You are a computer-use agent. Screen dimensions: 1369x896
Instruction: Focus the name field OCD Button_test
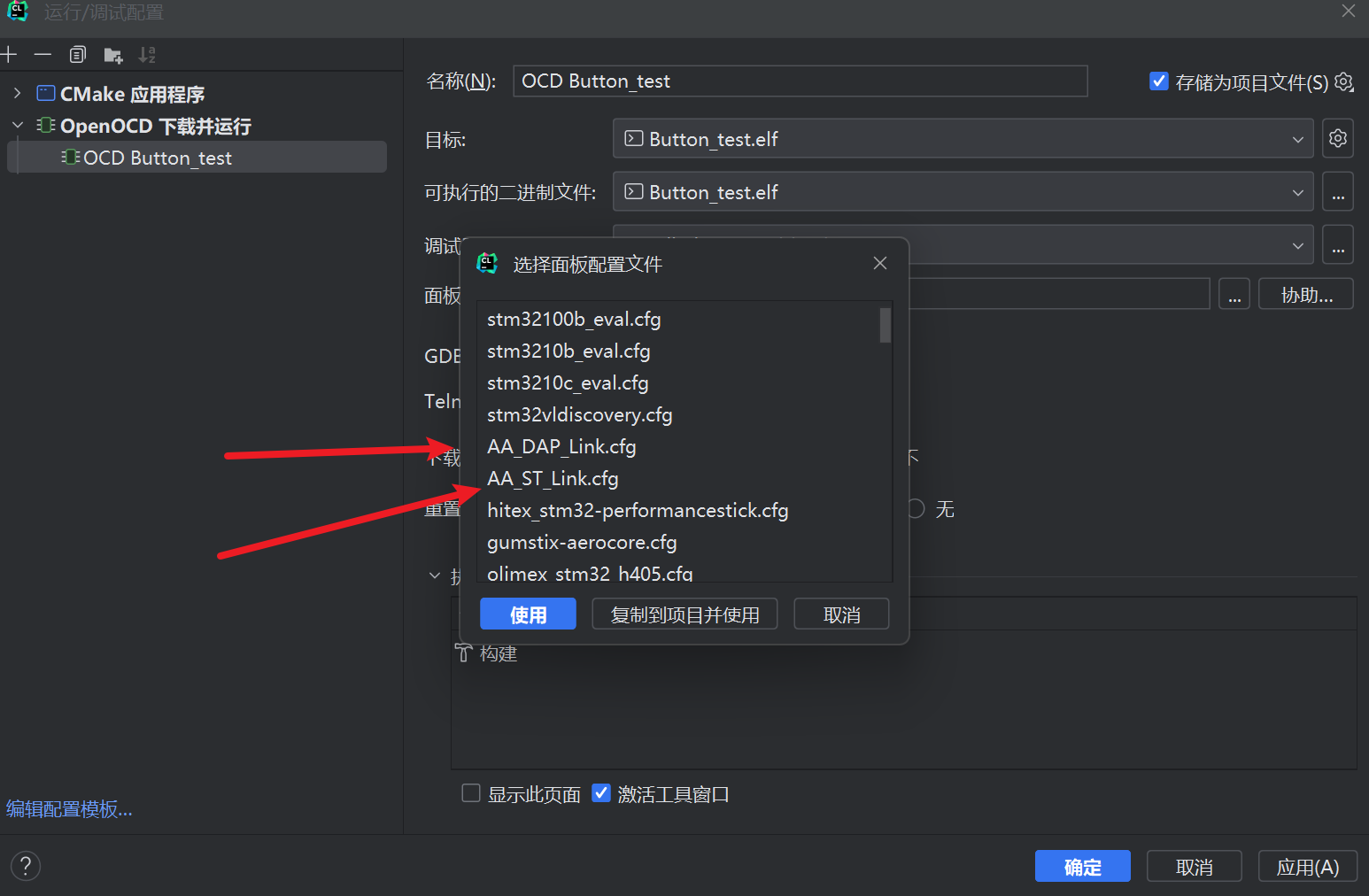tap(800, 81)
